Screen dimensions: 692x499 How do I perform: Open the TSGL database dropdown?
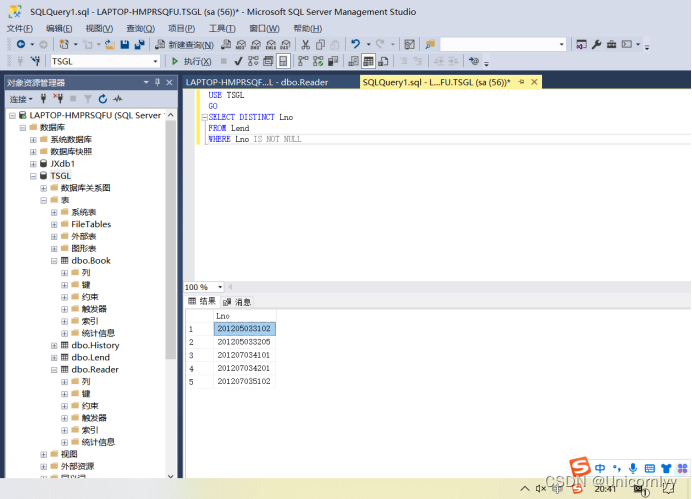coord(155,61)
